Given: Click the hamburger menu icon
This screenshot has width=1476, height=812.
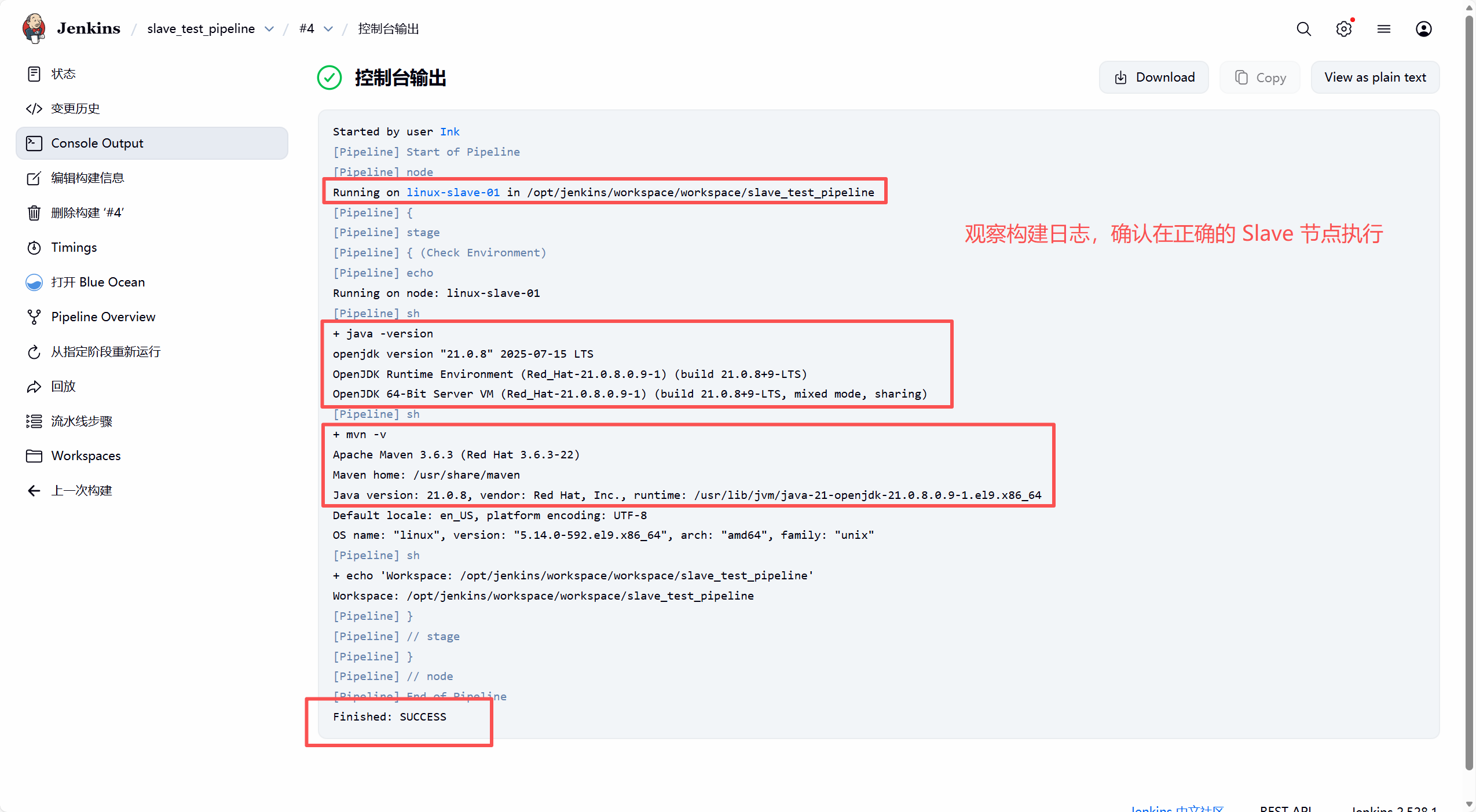Looking at the screenshot, I should click(x=1383, y=29).
